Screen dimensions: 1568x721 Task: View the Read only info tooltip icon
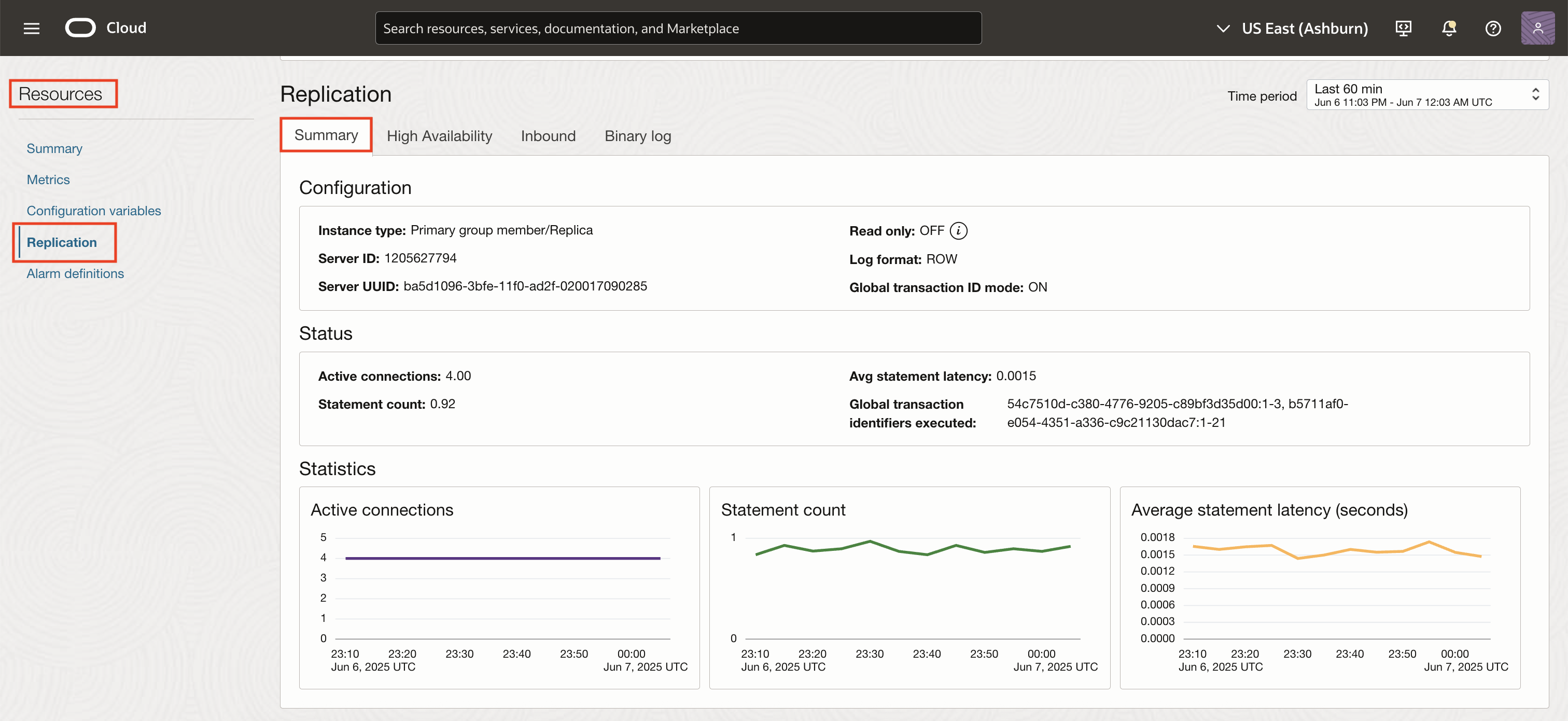pyautogui.click(x=959, y=231)
